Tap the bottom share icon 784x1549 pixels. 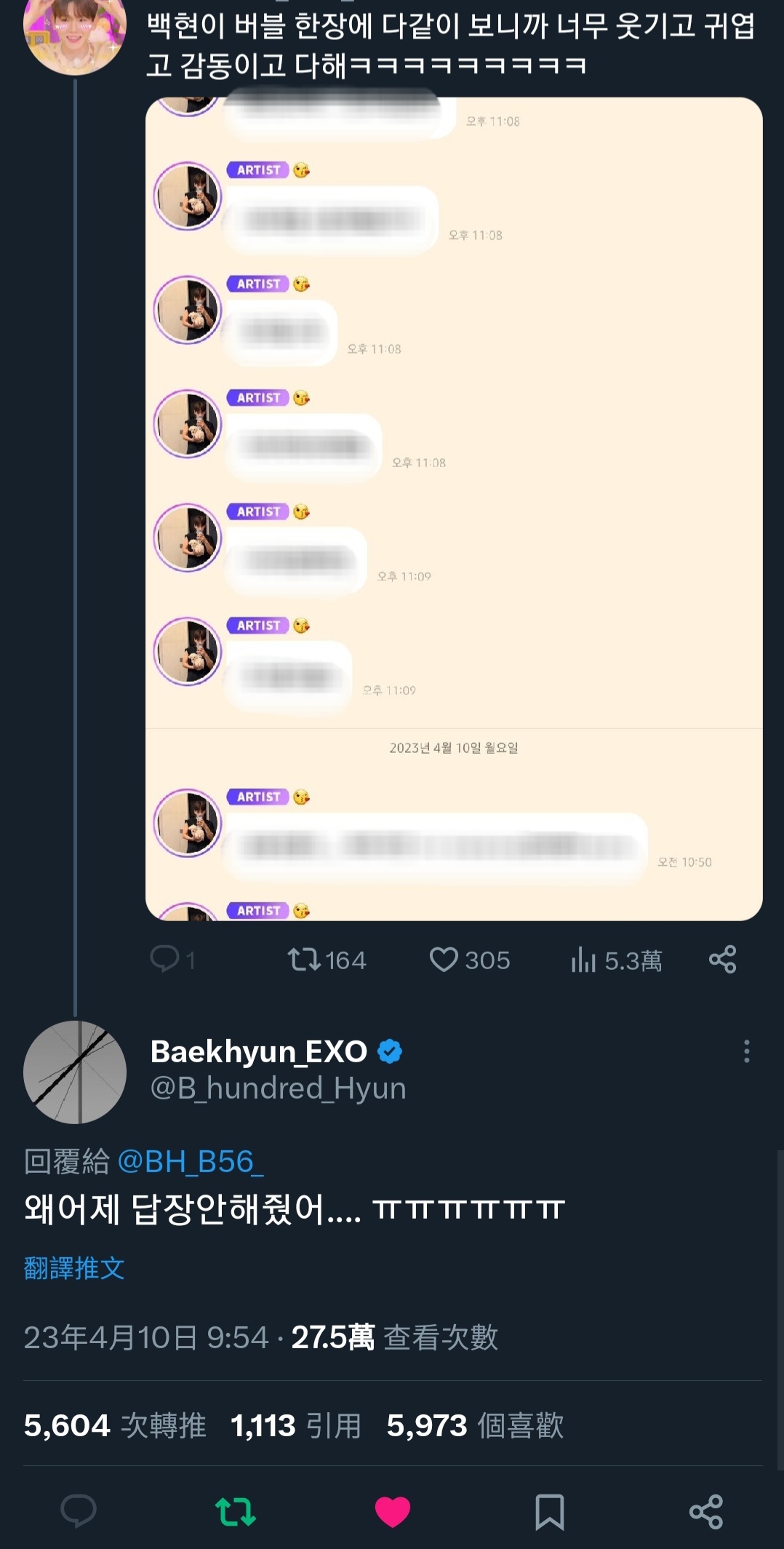click(x=705, y=1512)
